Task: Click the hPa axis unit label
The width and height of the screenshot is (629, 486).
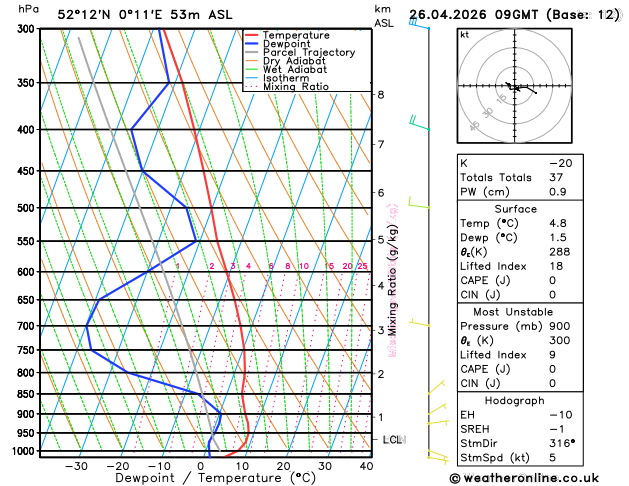Action: 28,9
